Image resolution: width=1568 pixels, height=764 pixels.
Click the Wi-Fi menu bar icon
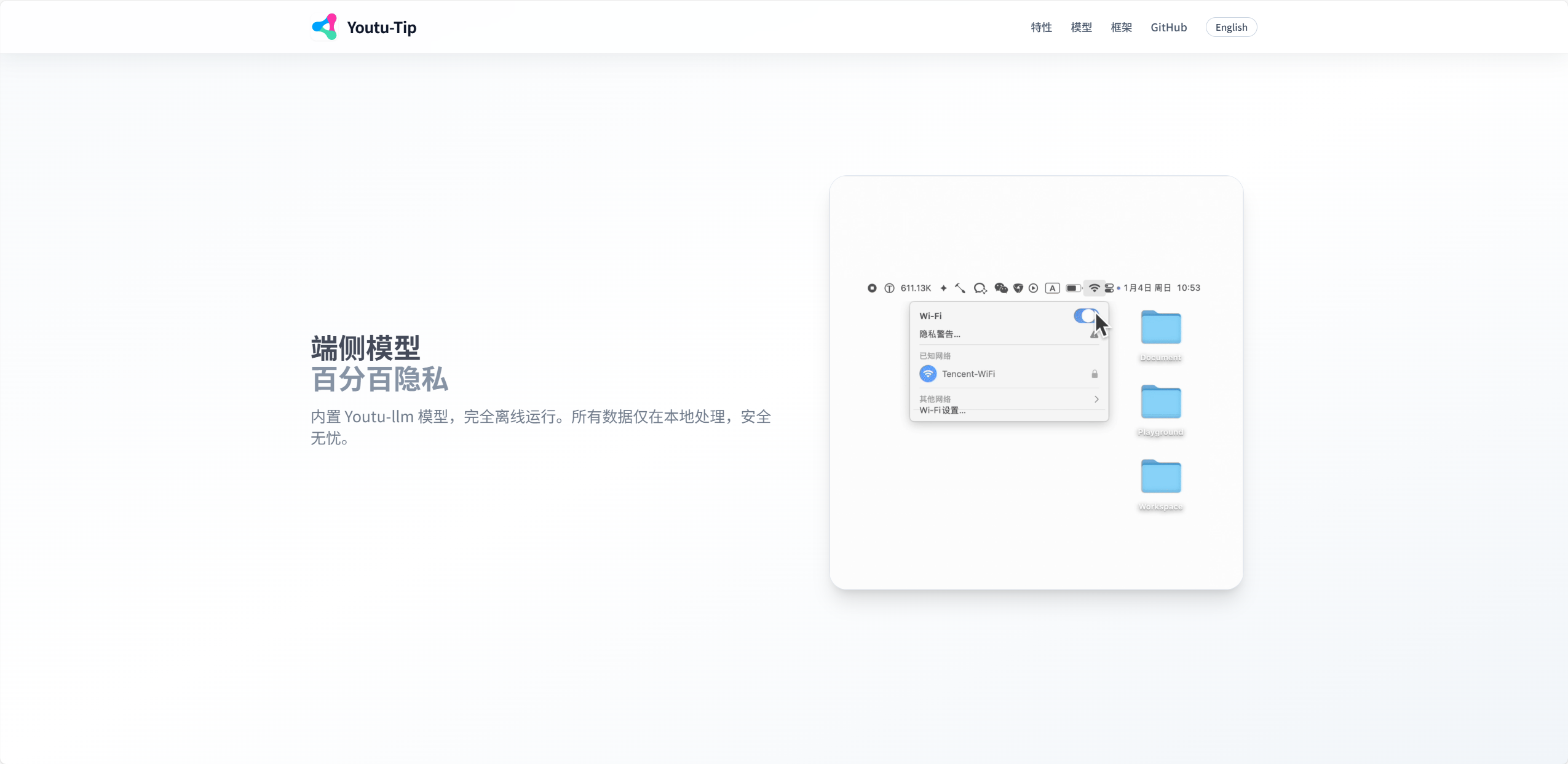coord(1094,288)
